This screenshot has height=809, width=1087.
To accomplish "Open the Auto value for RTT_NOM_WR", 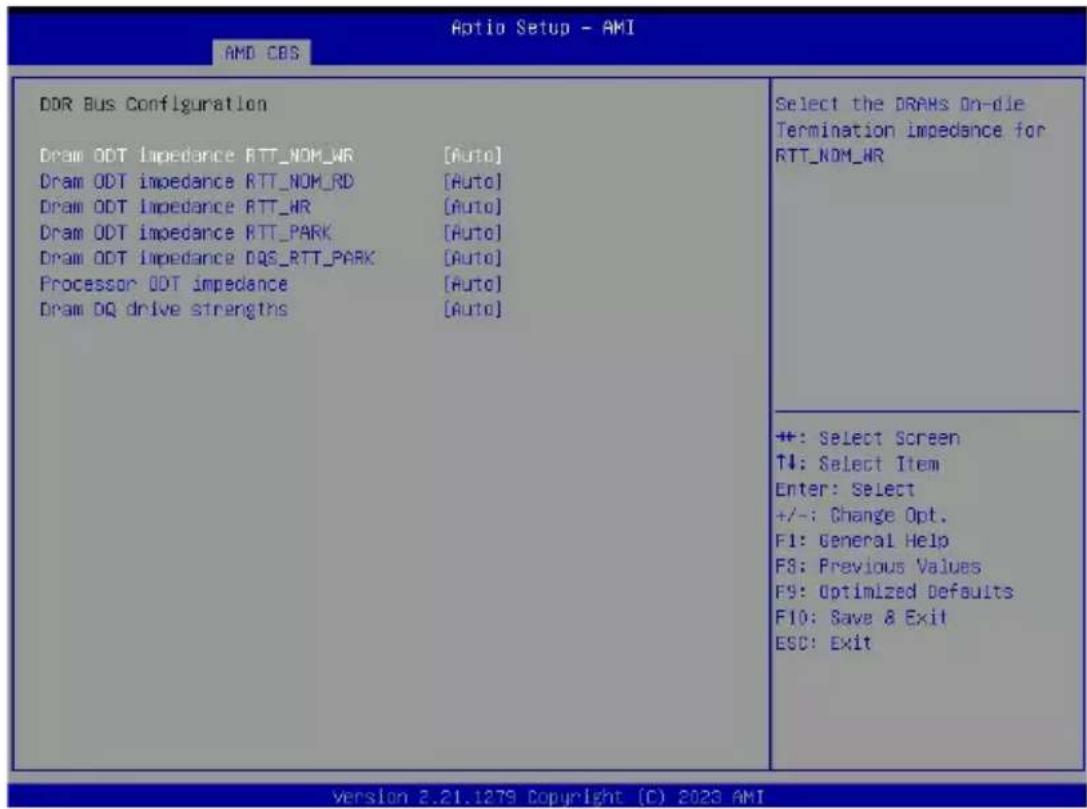I will [x=472, y=155].
